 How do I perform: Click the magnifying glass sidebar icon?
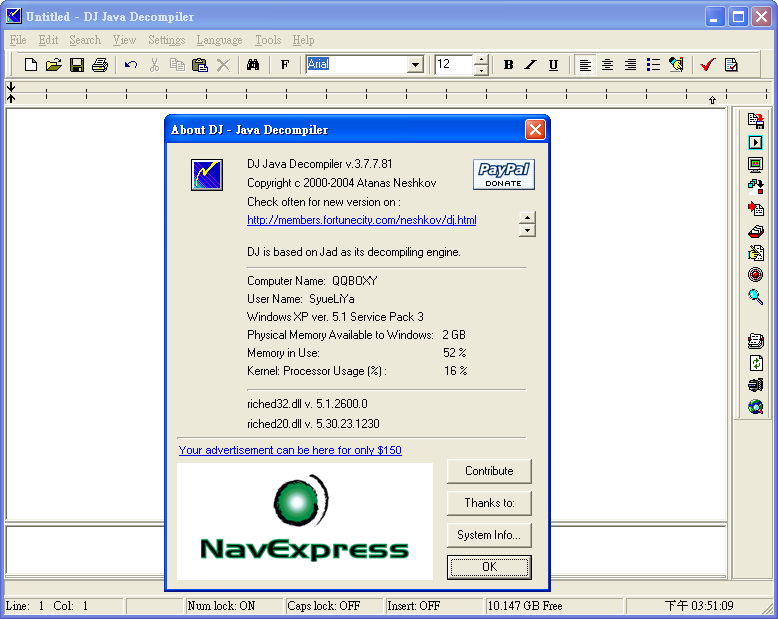coord(756,297)
